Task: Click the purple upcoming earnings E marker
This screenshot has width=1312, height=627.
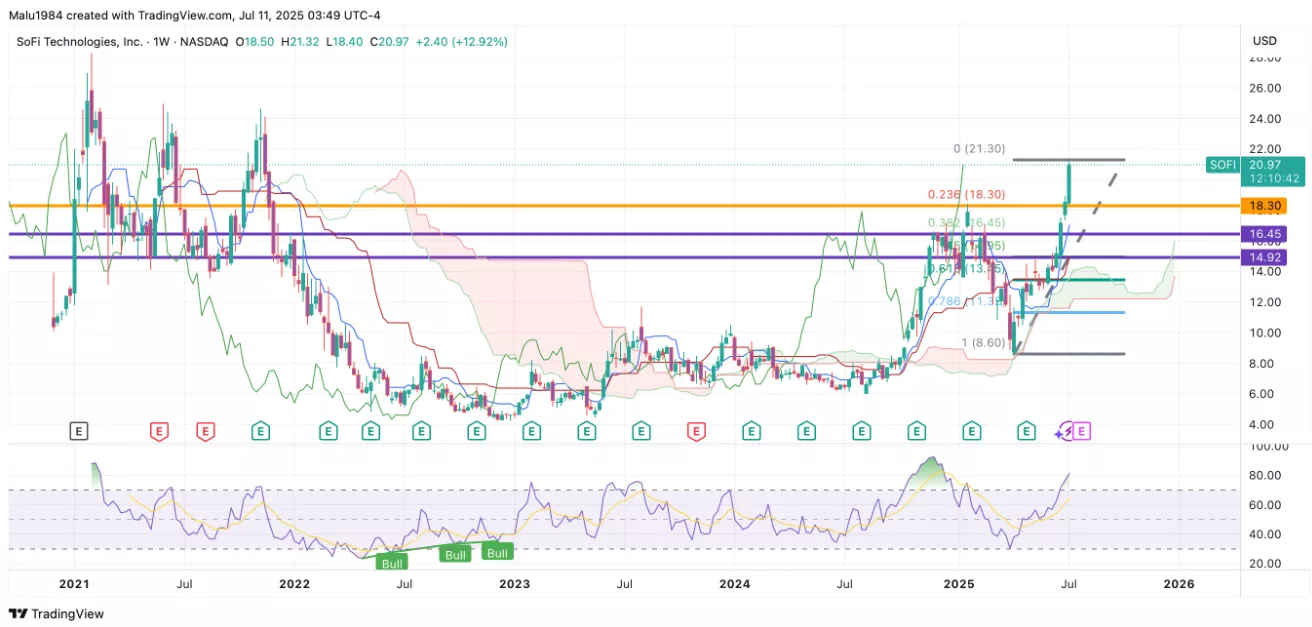Action: click(x=1082, y=431)
